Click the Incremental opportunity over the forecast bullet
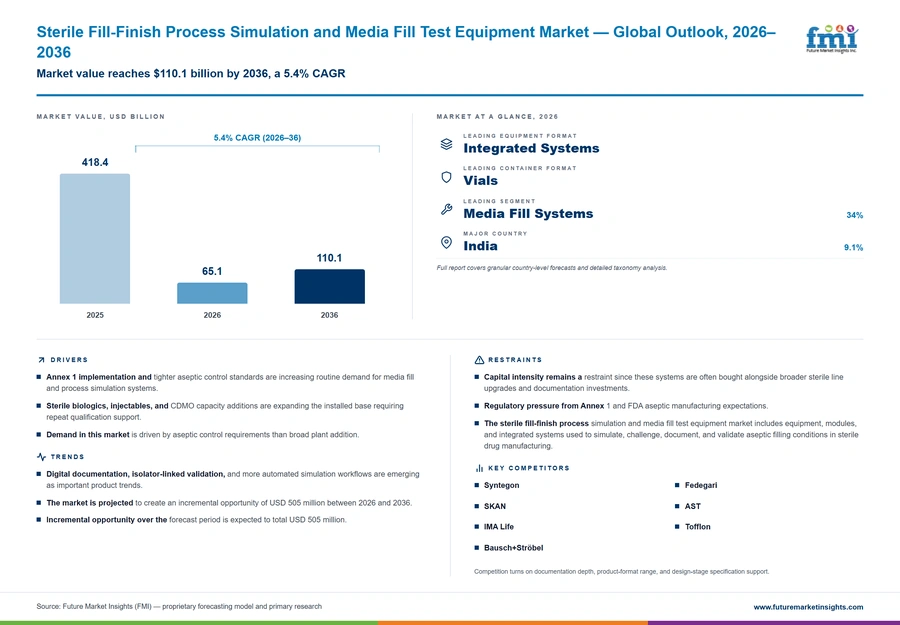The width and height of the screenshot is (900, 625). pyautogui.click(x=192, y=520)
